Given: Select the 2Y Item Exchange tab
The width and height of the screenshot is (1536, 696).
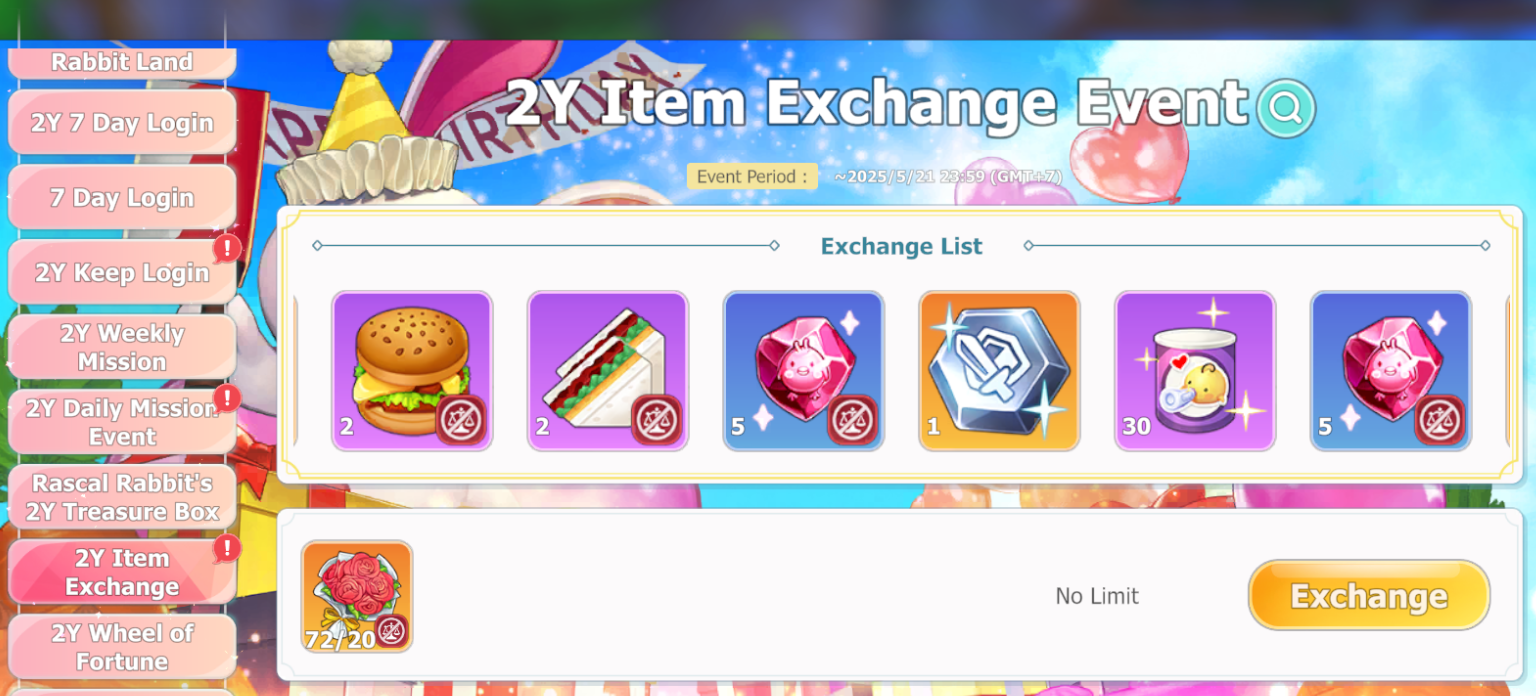Looking at the screenshot, I should (122, 572).
